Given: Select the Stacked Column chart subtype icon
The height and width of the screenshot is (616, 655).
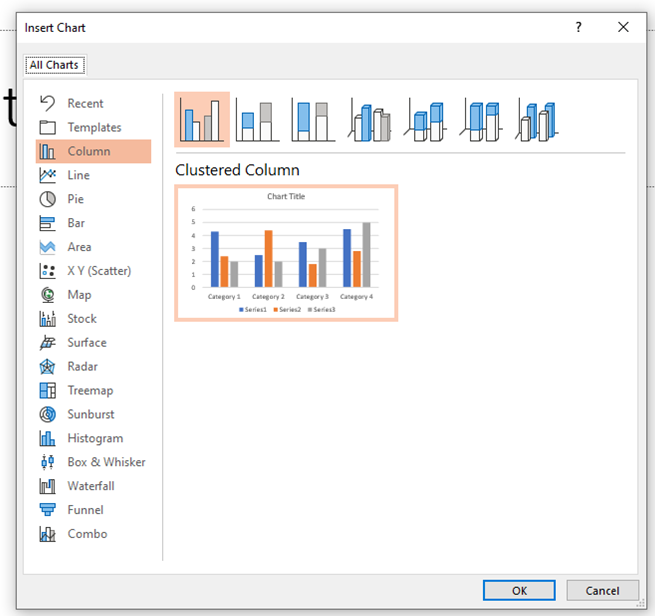Looking at the screenshot, I should pos(258,120).
